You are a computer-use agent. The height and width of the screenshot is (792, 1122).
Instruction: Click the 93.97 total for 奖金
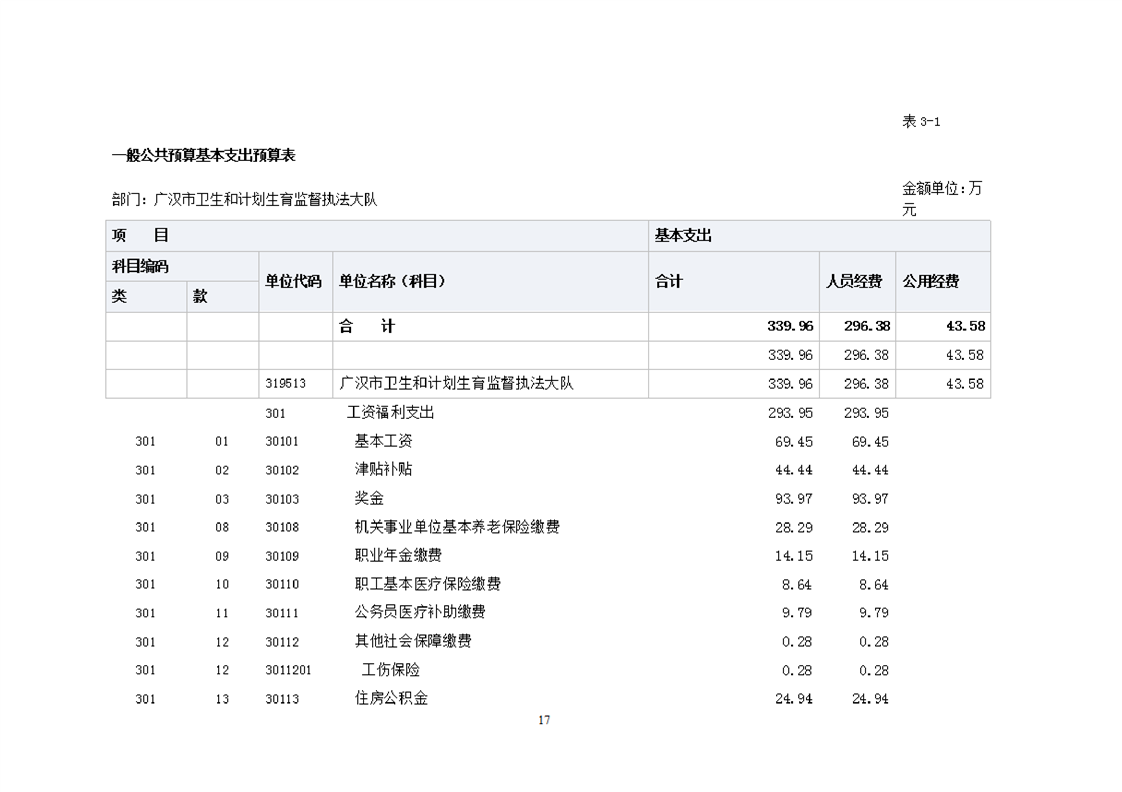tap(794, 499)
